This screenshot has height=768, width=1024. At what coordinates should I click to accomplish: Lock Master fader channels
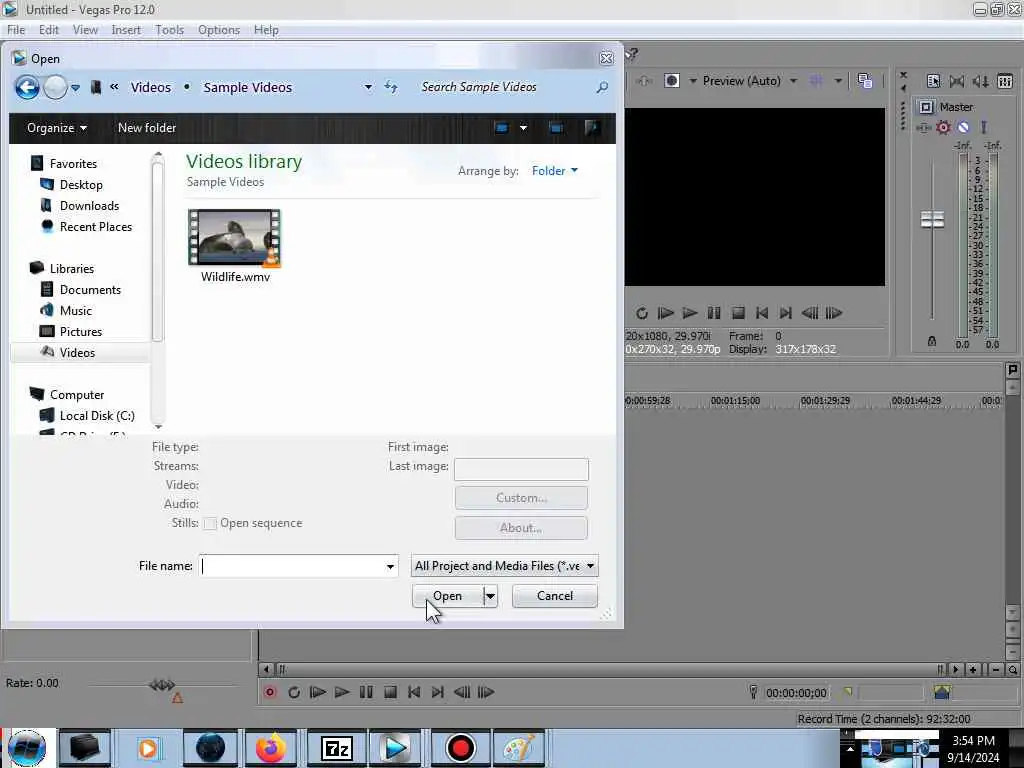coord(932,342)
